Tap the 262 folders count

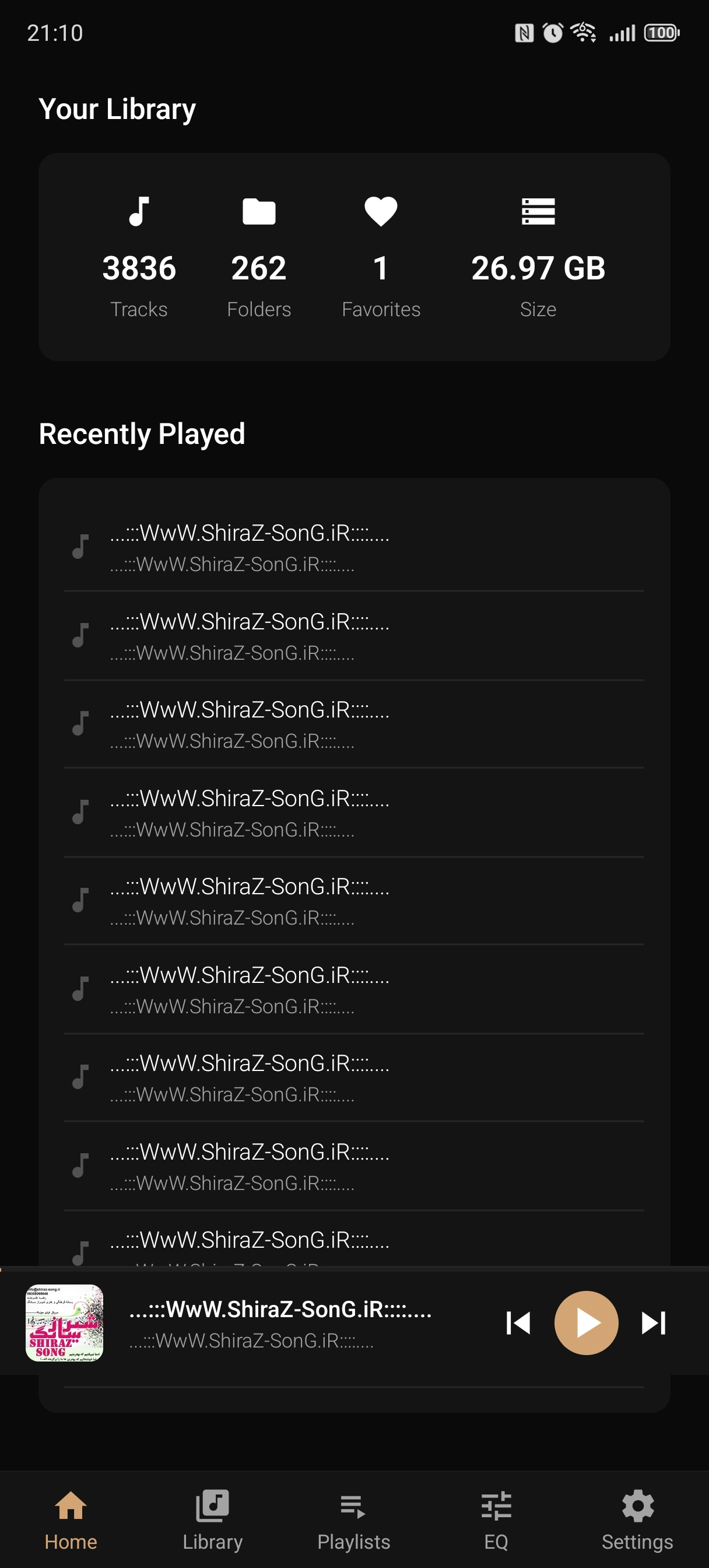click(259, 268)
